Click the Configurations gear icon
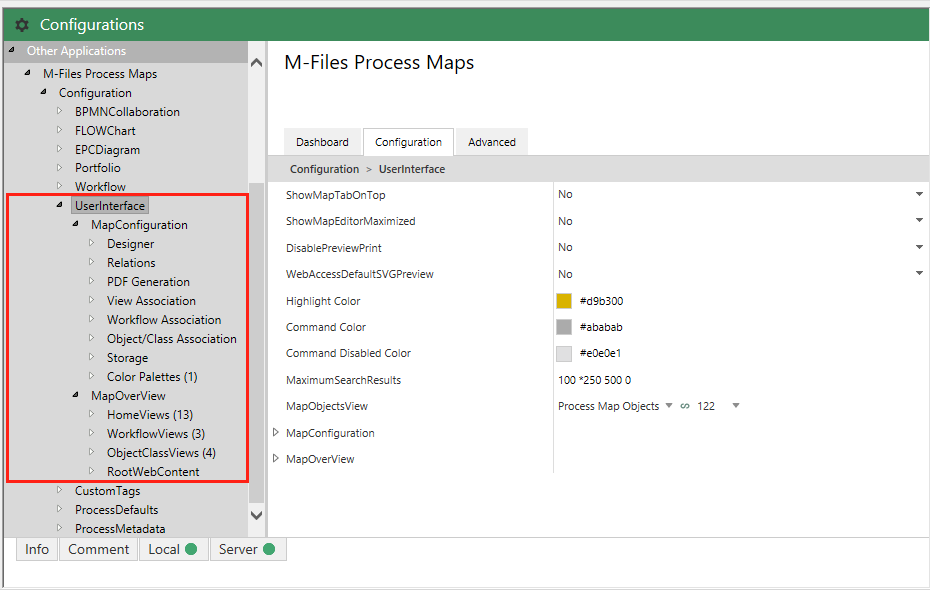This screenshot has width=930, height=590. click(22, 25)
